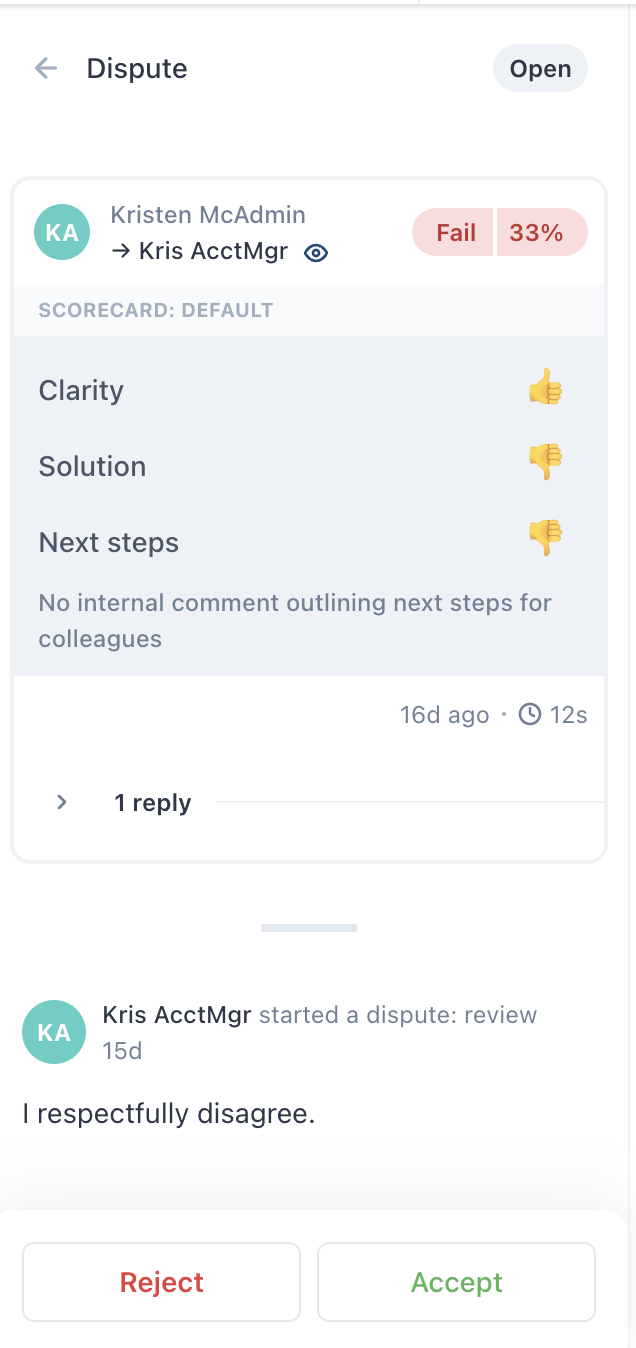The width and height of the screenshot is (636, 1348).
Task: Click the gray drag handle bar below the card
Action: coord(308,928)
